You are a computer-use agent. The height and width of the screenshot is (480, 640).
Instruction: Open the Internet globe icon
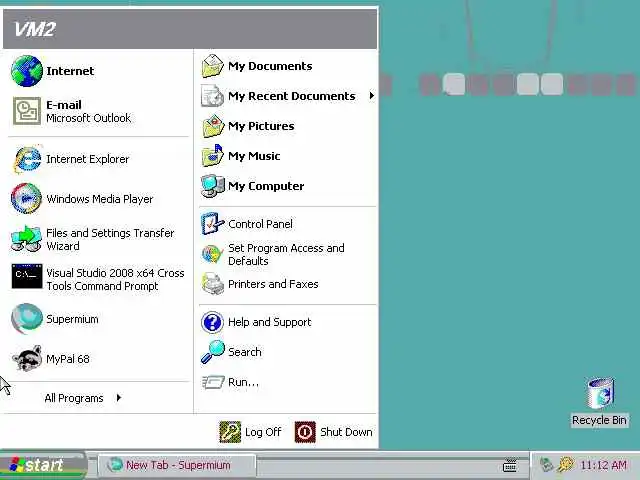pos(27,71)
